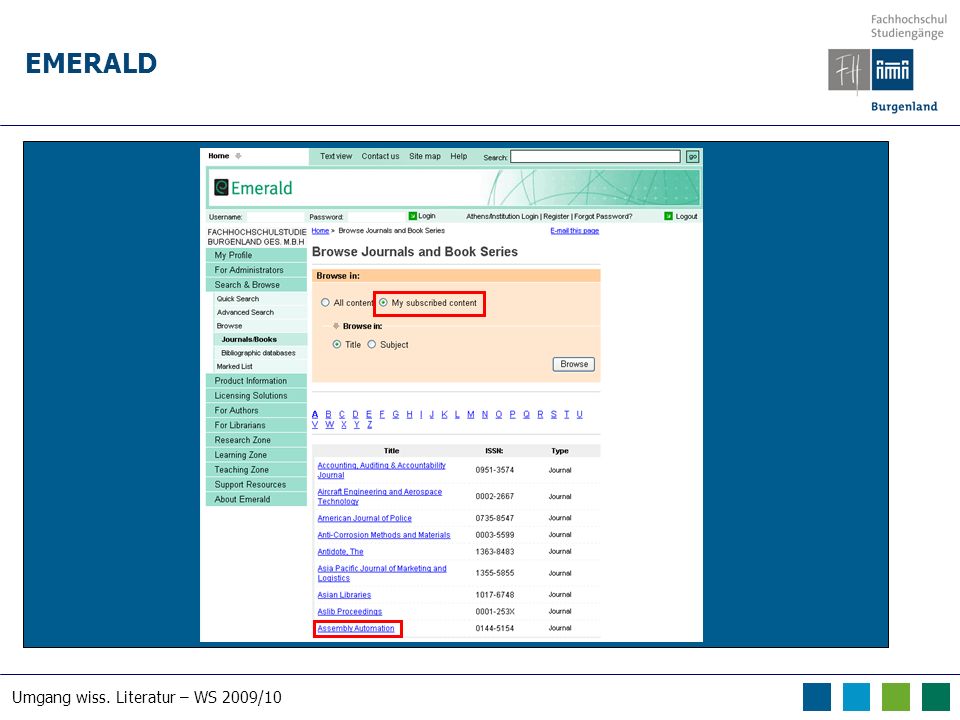Click alphabet letter A link
The height and width of the screenshot is (720, 960).
click(x=315, y=414)
